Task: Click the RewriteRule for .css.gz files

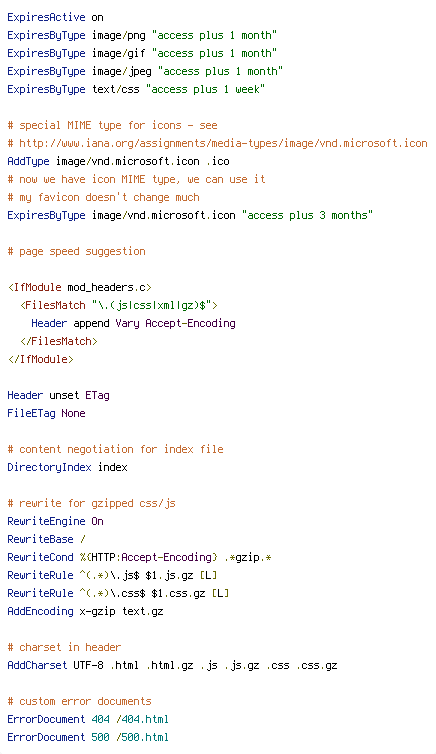Action: 118,593
